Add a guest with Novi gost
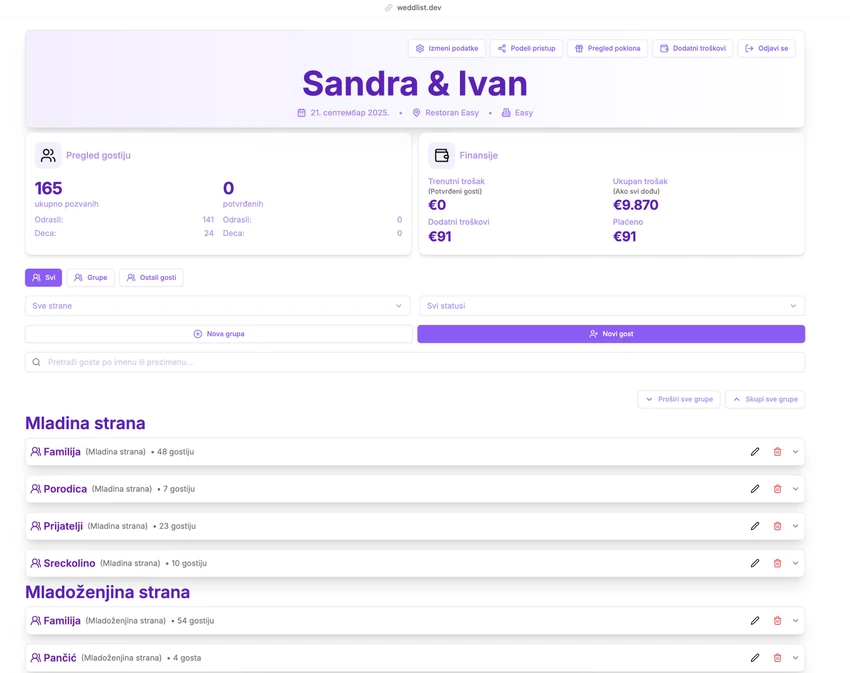This screenshot has width=850, height=673. coord(611,334)
